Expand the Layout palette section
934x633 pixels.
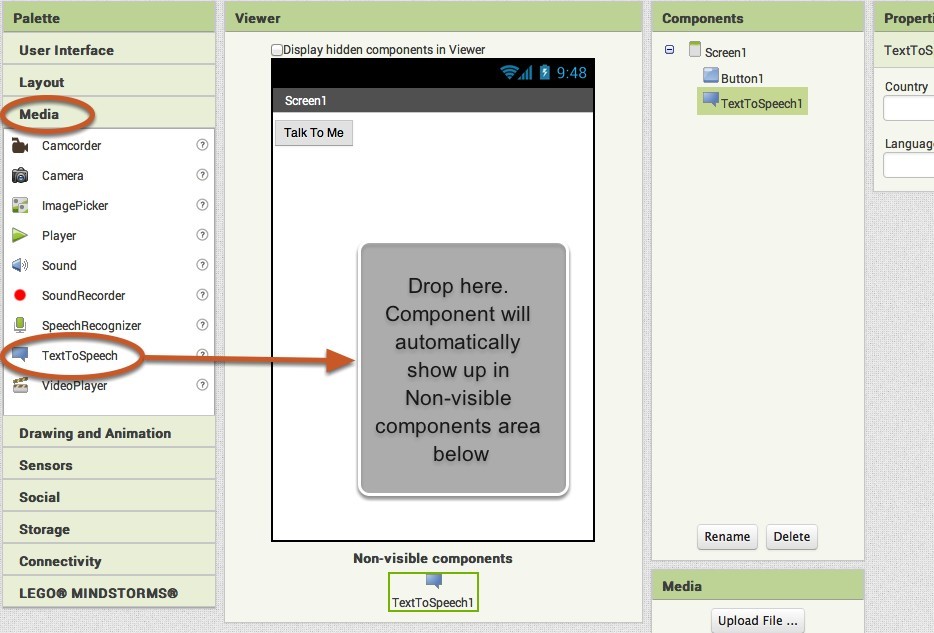[x=109, y=82]
